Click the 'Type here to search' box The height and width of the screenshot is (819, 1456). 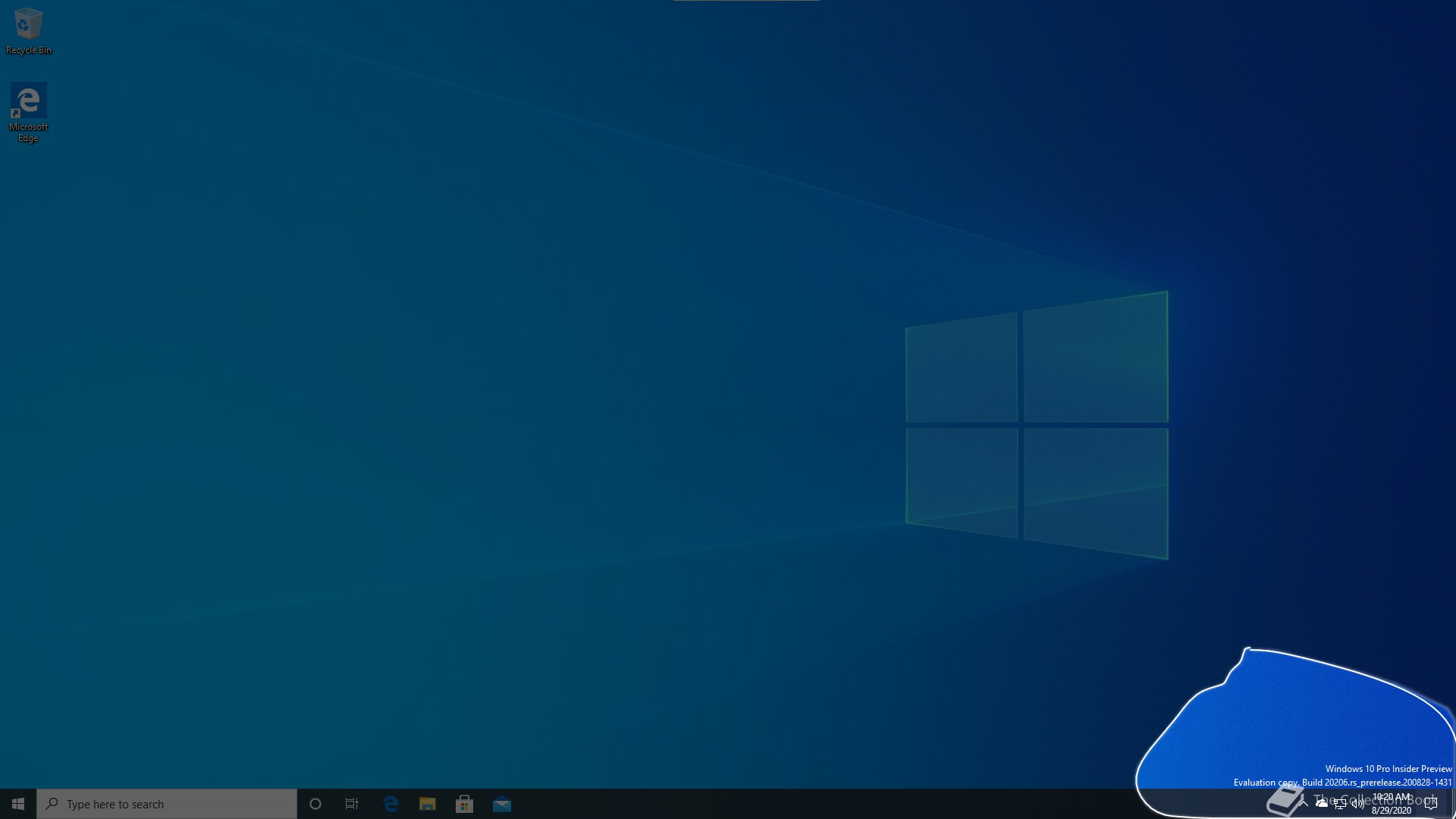(x=167, y=804)
